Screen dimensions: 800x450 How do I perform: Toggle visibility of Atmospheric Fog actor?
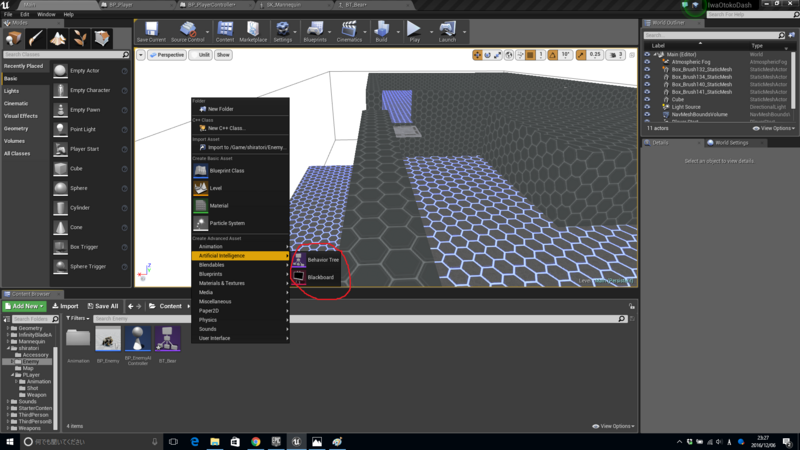tap(647, 62)
